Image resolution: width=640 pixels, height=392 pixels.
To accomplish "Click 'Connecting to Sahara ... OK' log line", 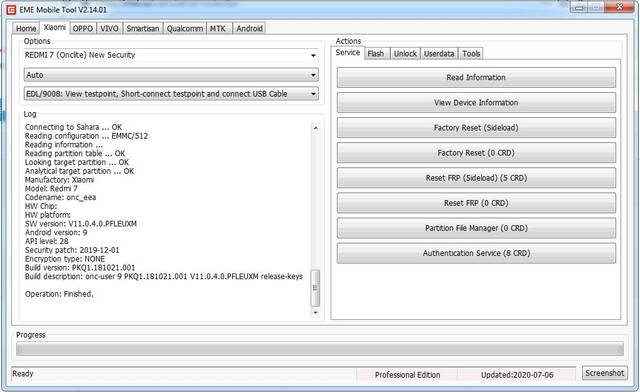I will click(73, 127).
